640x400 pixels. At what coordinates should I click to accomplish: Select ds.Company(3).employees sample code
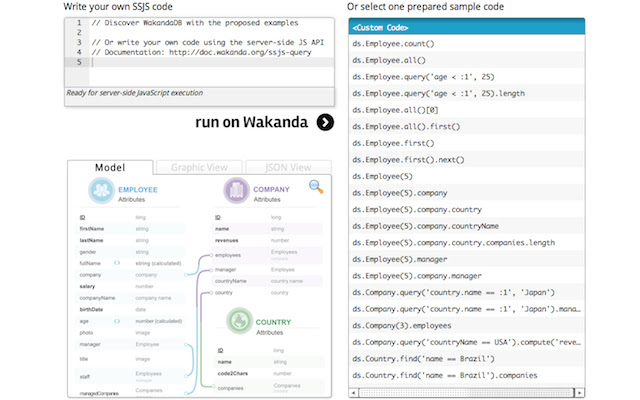pyautogui.click(x=467, y=326)
